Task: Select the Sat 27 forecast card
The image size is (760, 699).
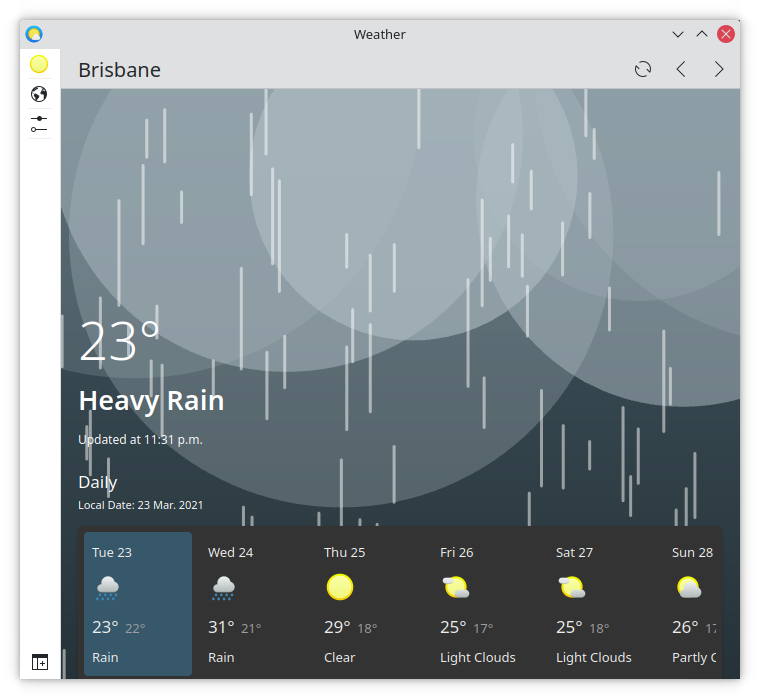Action: pos(602,603)
